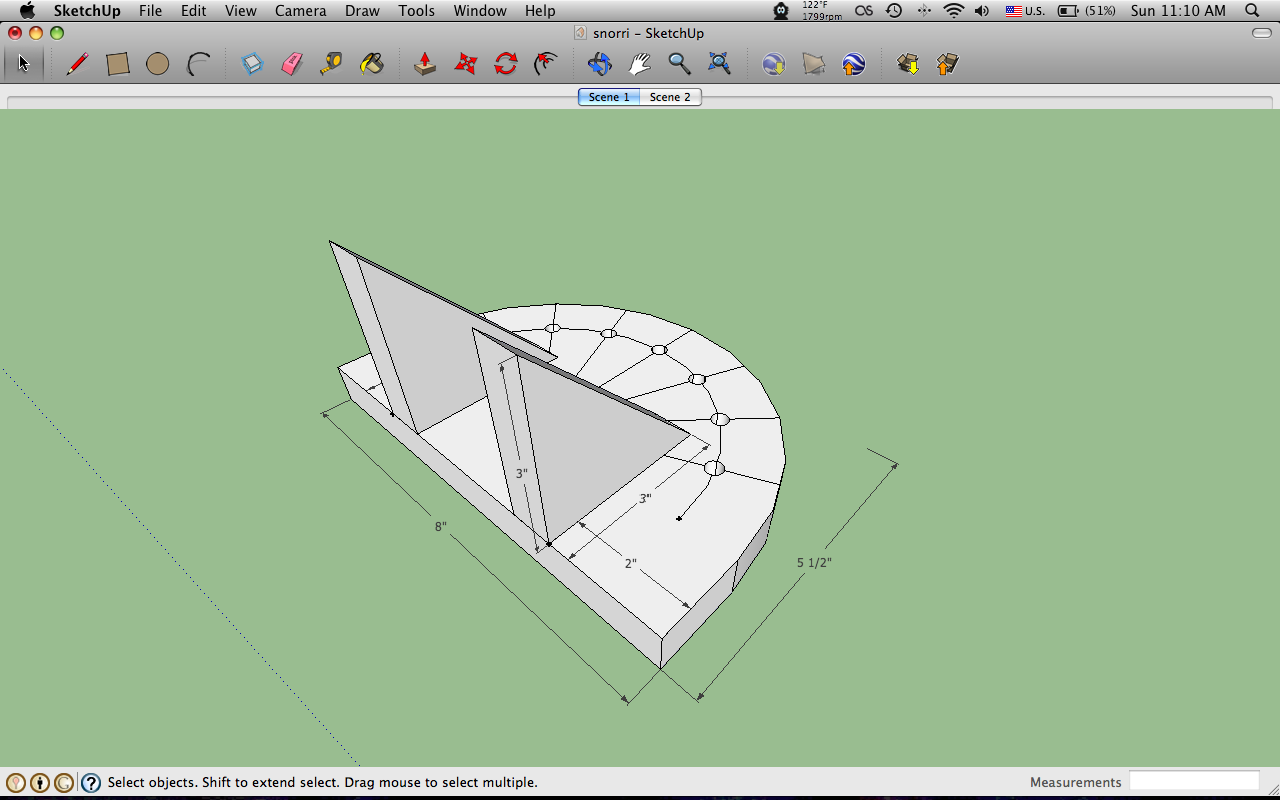The width and height of the screenshot is (1280, 800).
Task: Click the Measurements input box
Action: pyautogui.click(x=1194, y=781)
